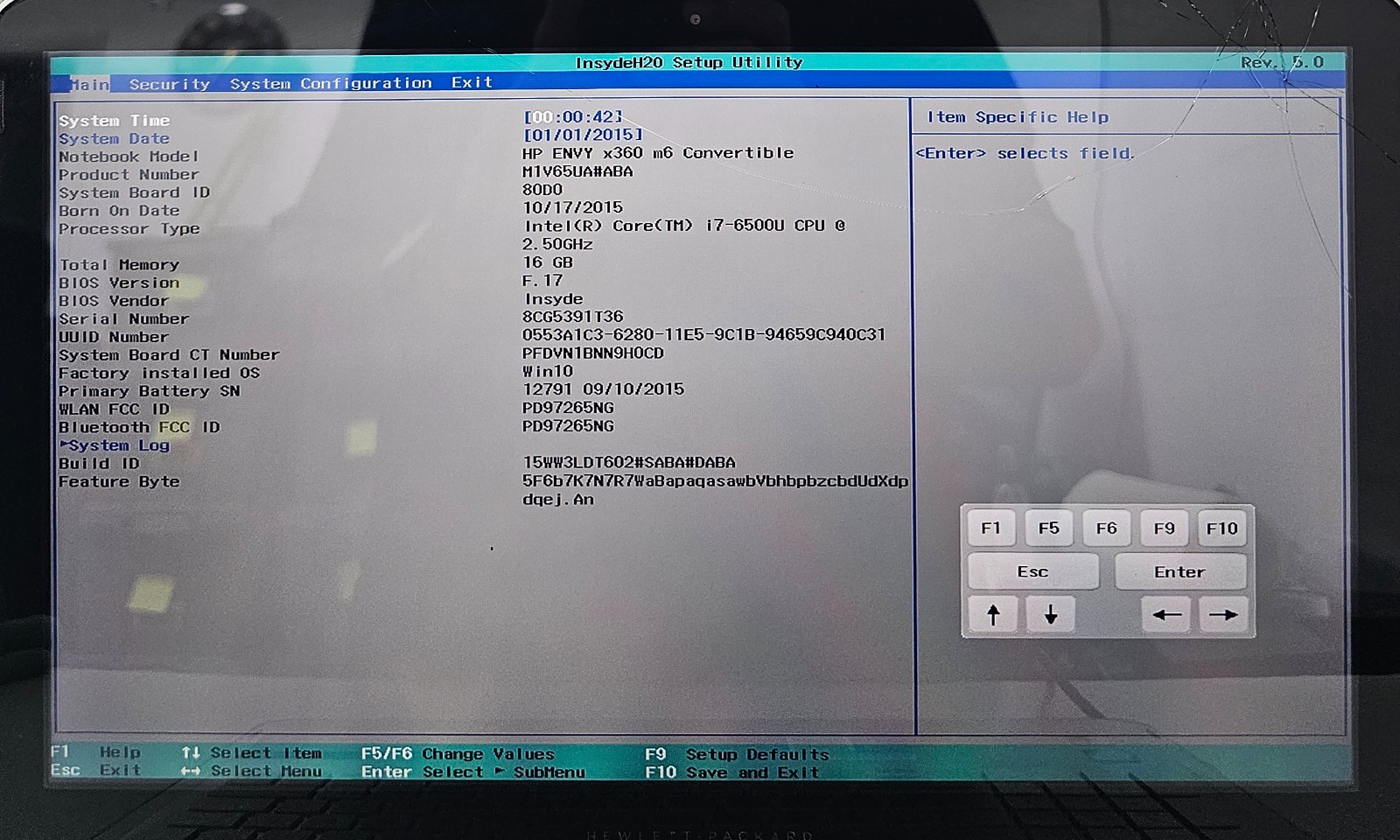Click the BIOS Version label

[119, 283]
